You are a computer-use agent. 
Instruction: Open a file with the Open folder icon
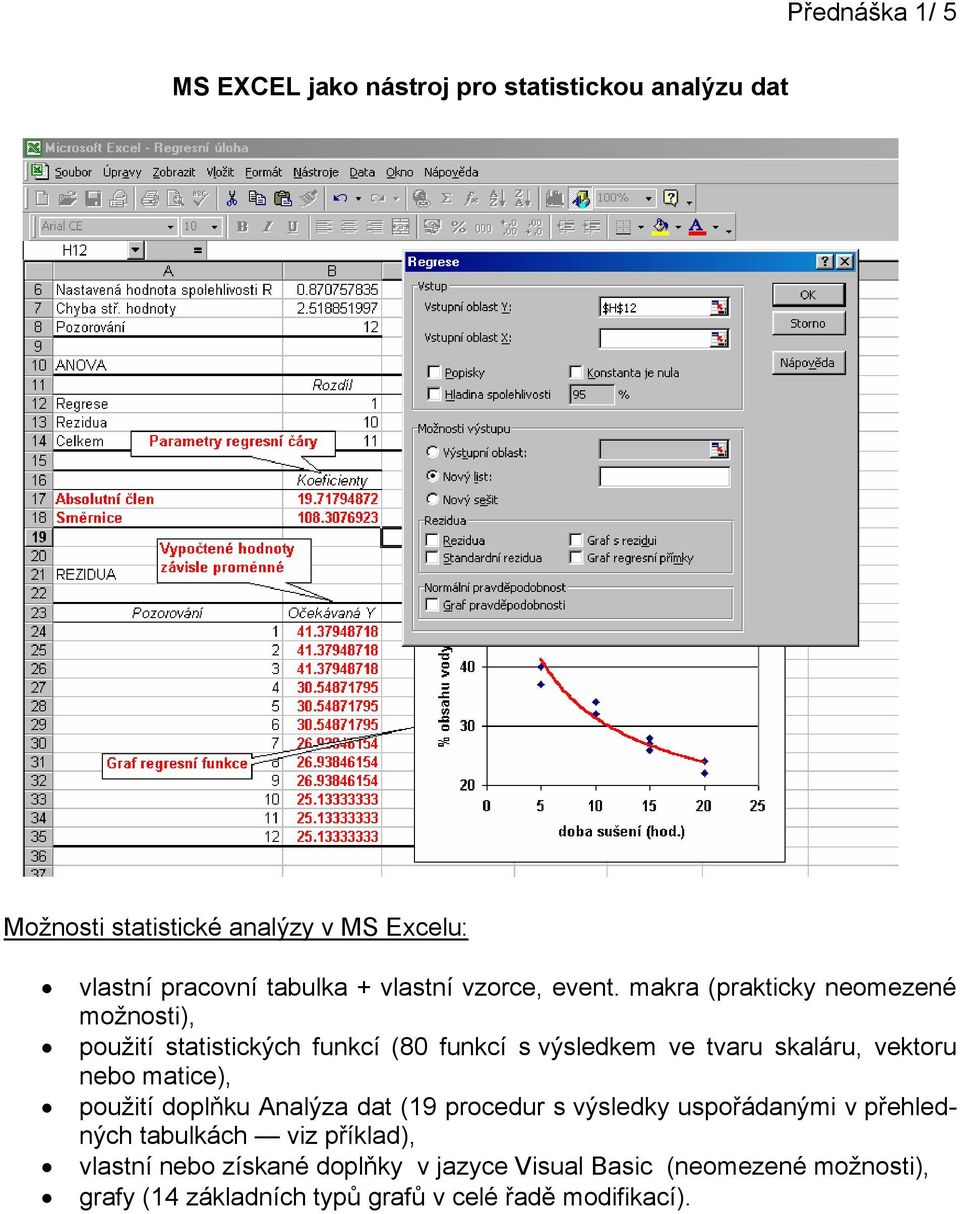tap(68, 198)
